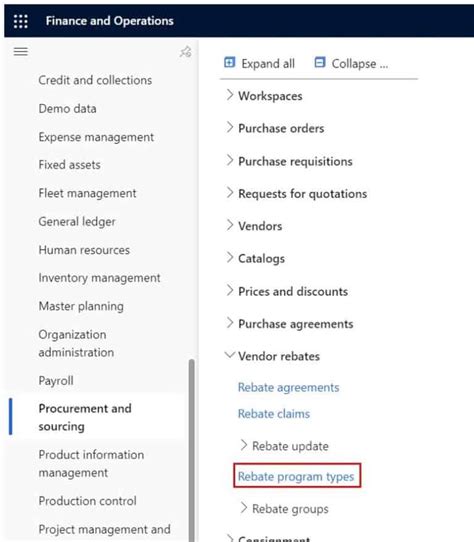
Task: Click the Rebate groups label
Action: pos(290,509)
